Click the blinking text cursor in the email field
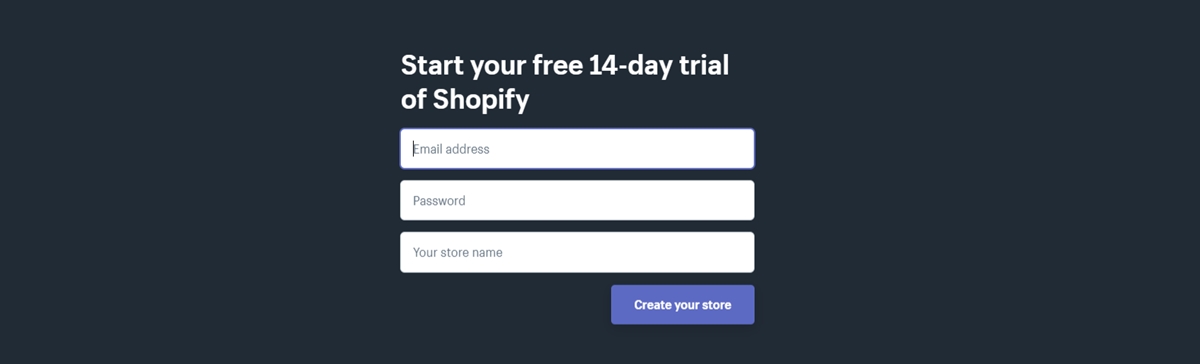Viewport: 1200px width, 364px height. click(x=414, y=149)
